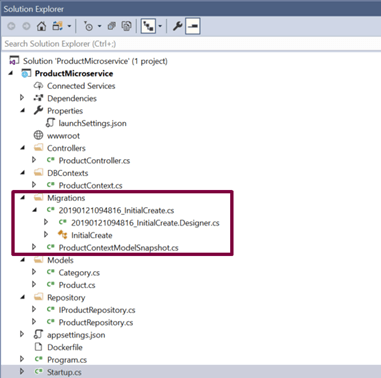Click the Product.cs C# file icon

50,285
